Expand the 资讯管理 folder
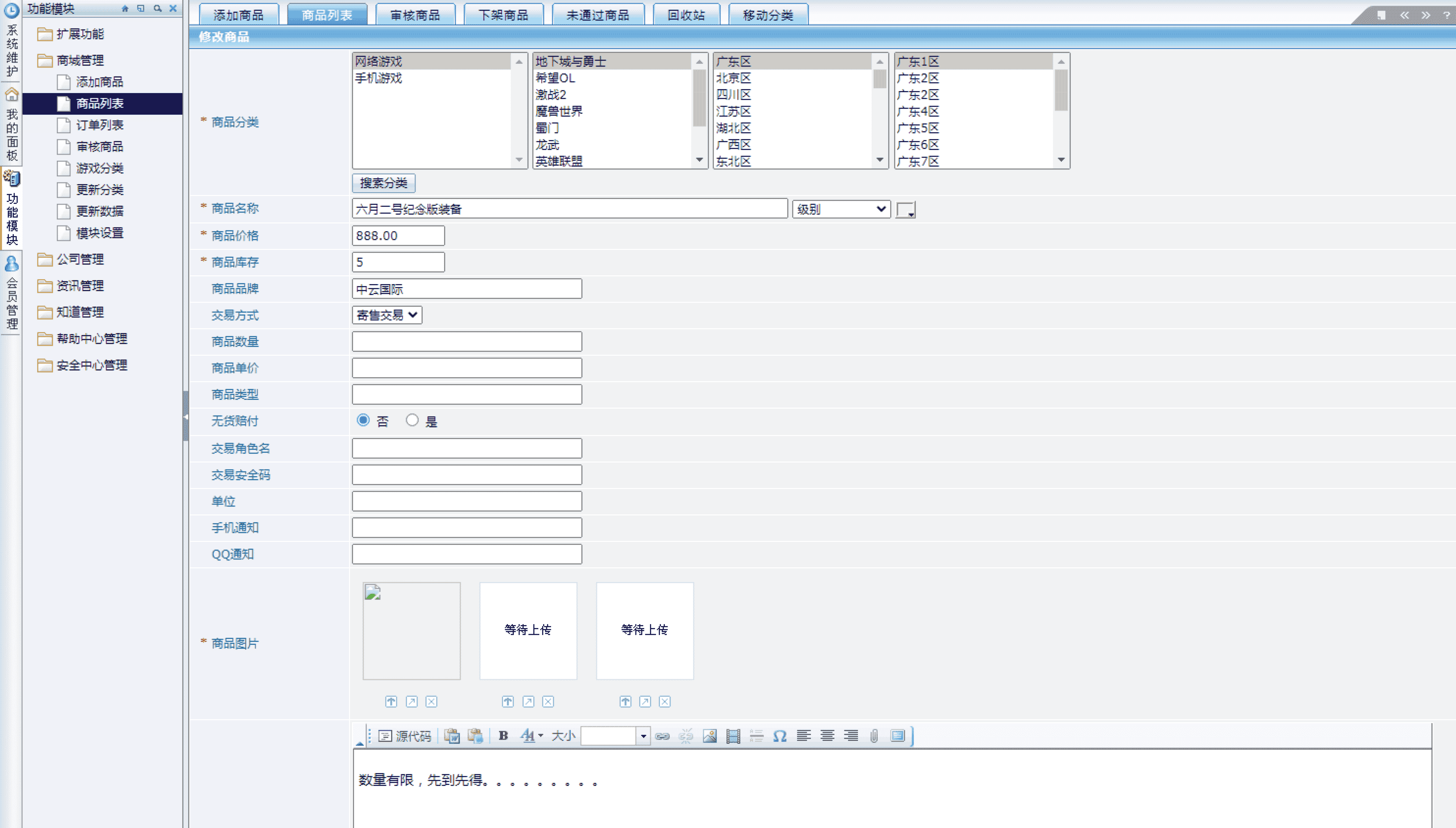The width and height of the screenshot is (1456, 828). point(71,286)
